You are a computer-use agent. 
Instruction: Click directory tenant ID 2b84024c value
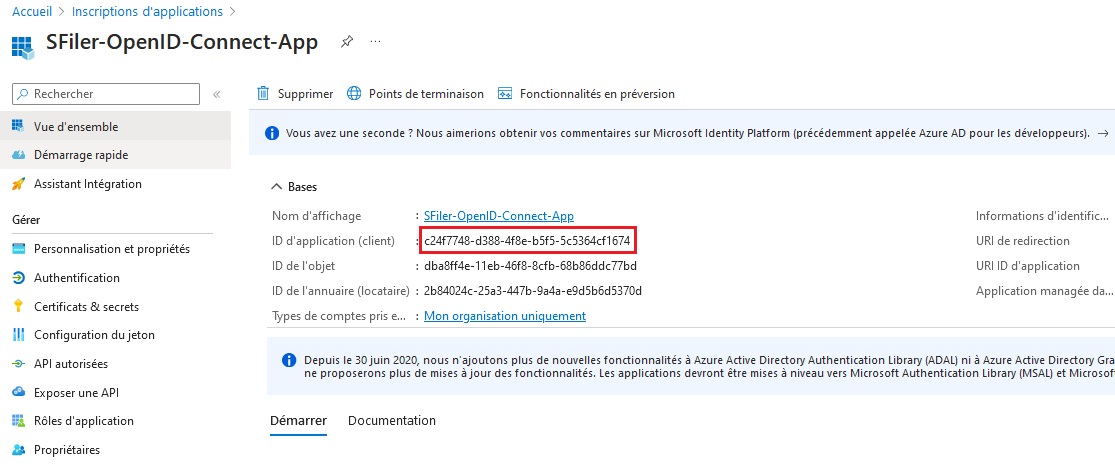(533, 291)
